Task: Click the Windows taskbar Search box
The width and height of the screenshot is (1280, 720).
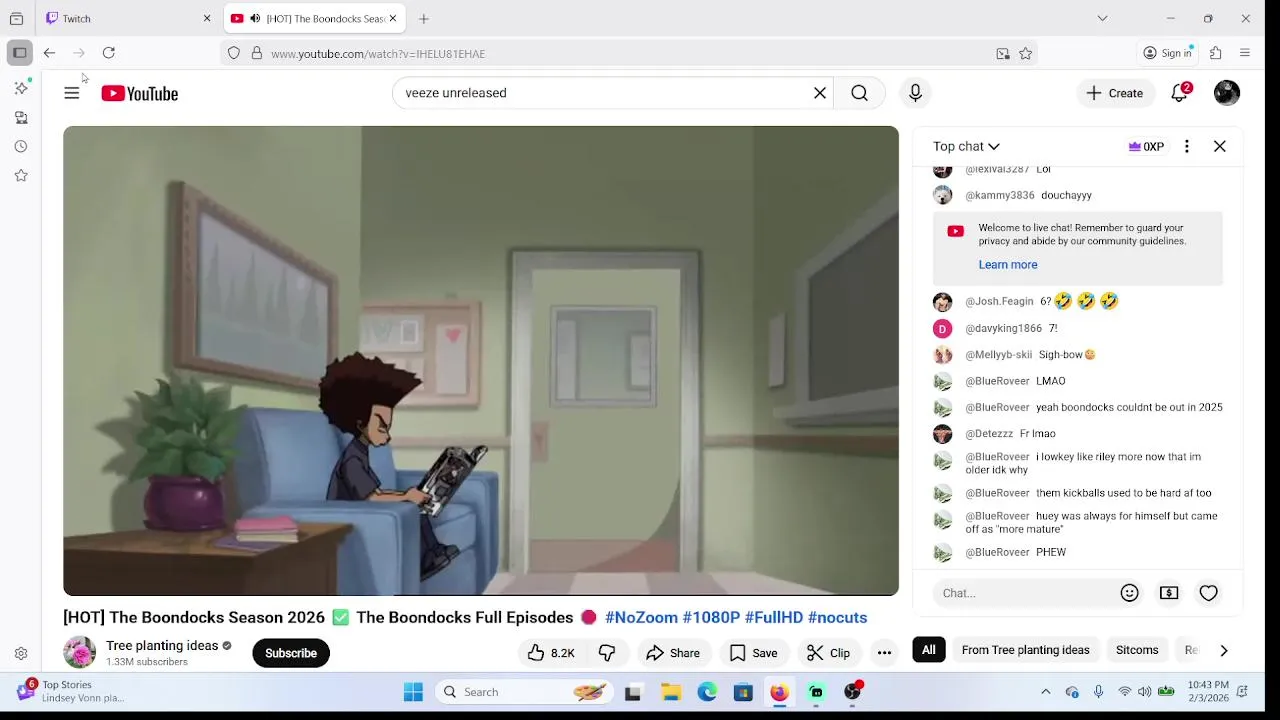Action: pos(525,692)
